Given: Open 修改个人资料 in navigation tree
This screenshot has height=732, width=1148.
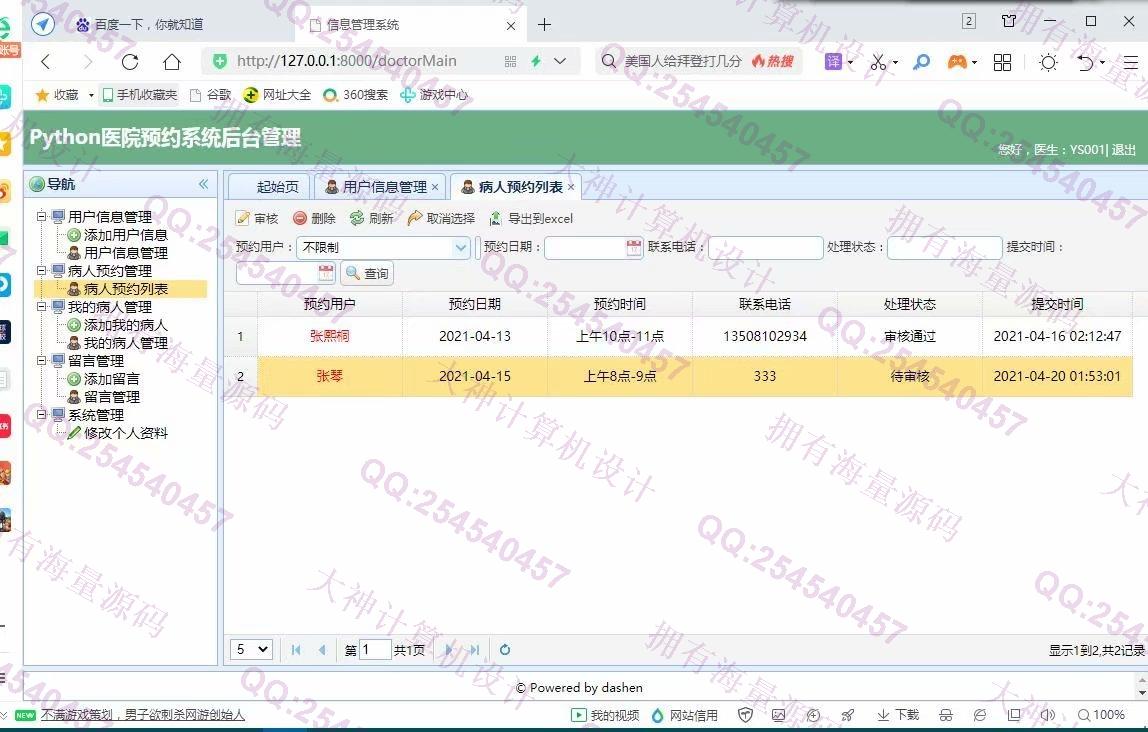Looking at the screenshot, I should pos(125,433).
